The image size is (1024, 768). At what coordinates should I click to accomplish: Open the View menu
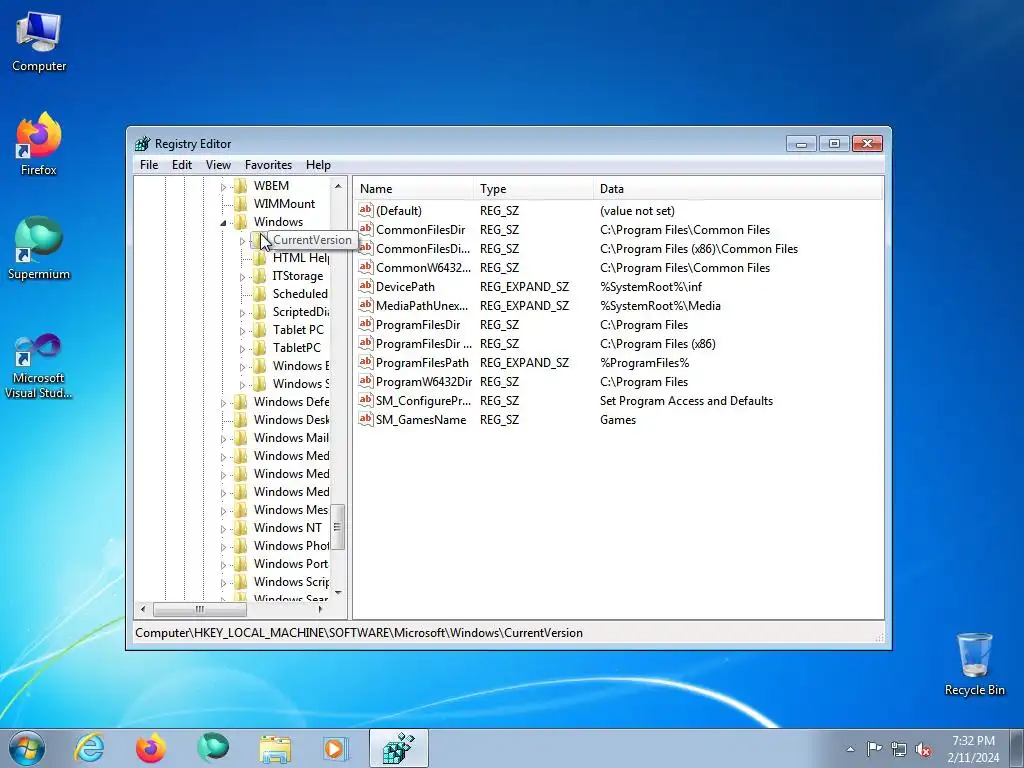[x=218, y=165]
